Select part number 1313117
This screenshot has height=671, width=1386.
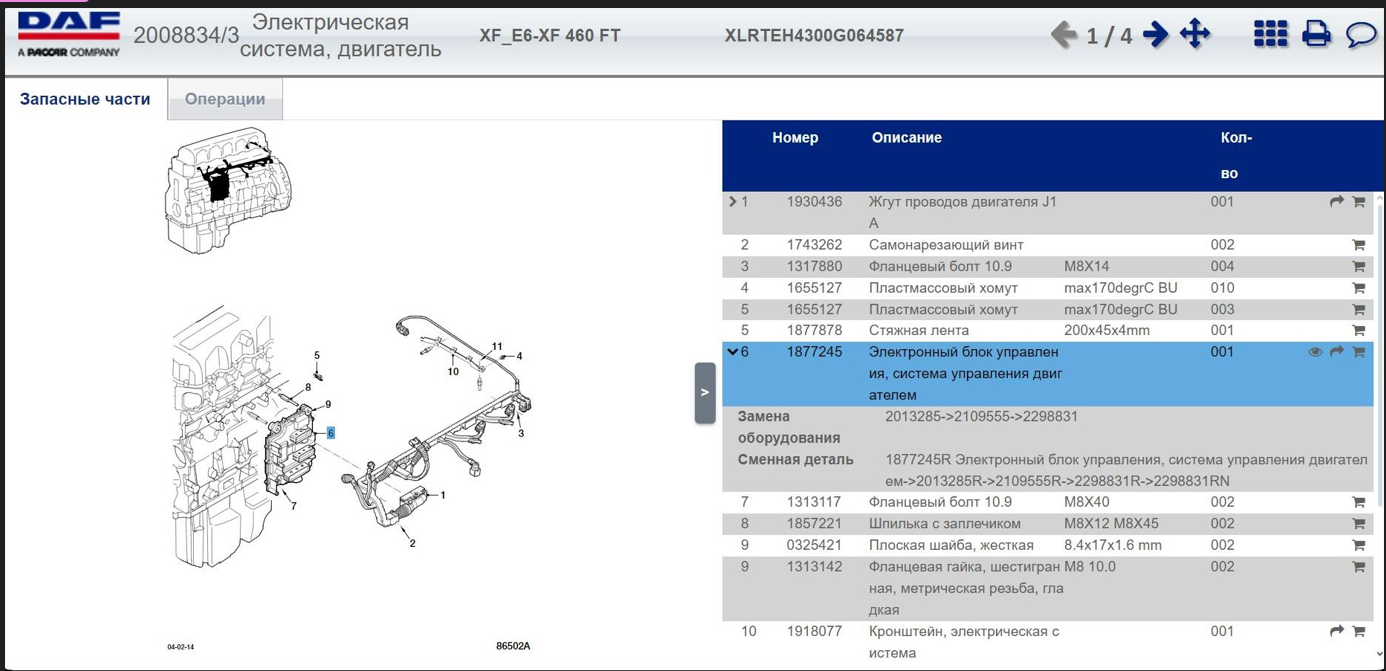pos(814,502)
